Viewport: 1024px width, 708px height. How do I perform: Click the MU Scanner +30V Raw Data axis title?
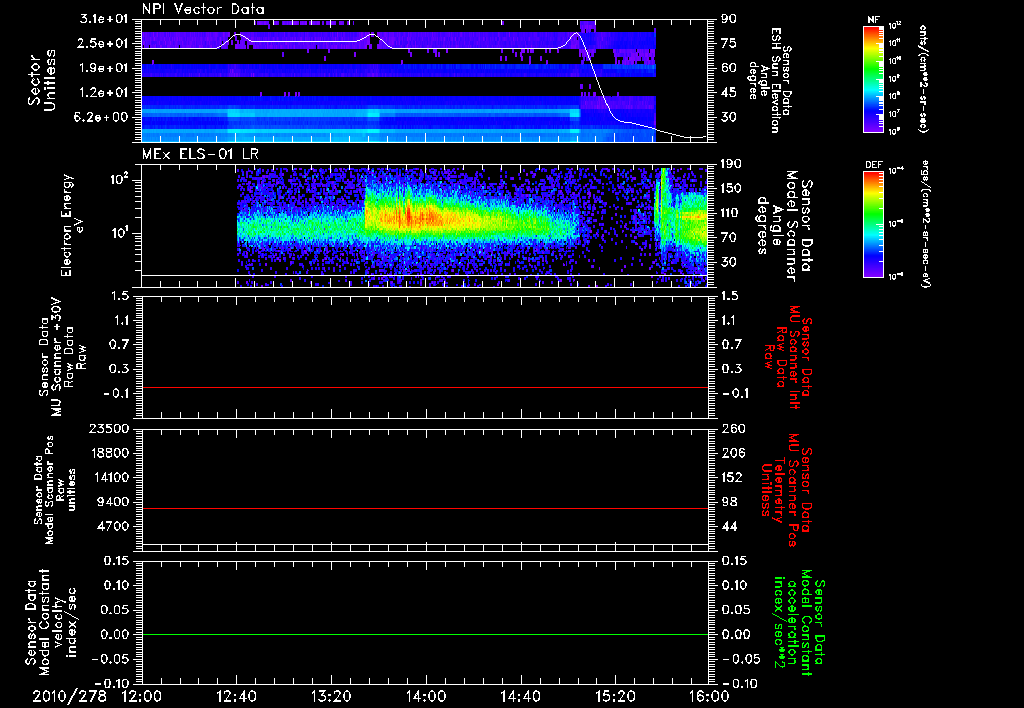(63, 357)
